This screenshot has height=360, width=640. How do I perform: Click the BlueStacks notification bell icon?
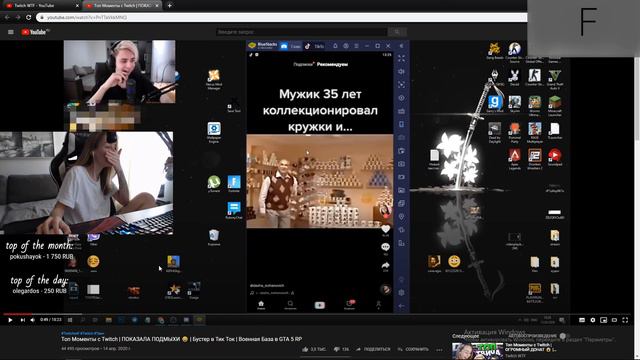pyautogui.click(x=335, y=46)
